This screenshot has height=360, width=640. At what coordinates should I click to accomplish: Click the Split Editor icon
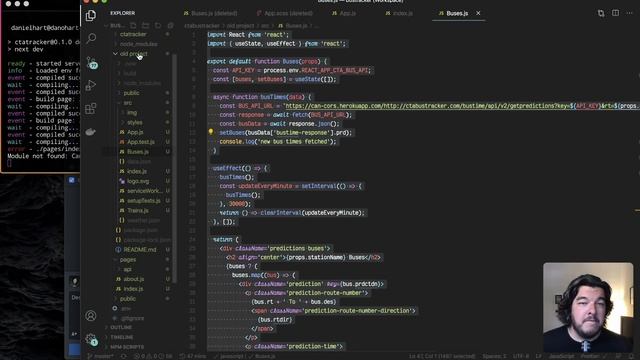click(616, 13)
